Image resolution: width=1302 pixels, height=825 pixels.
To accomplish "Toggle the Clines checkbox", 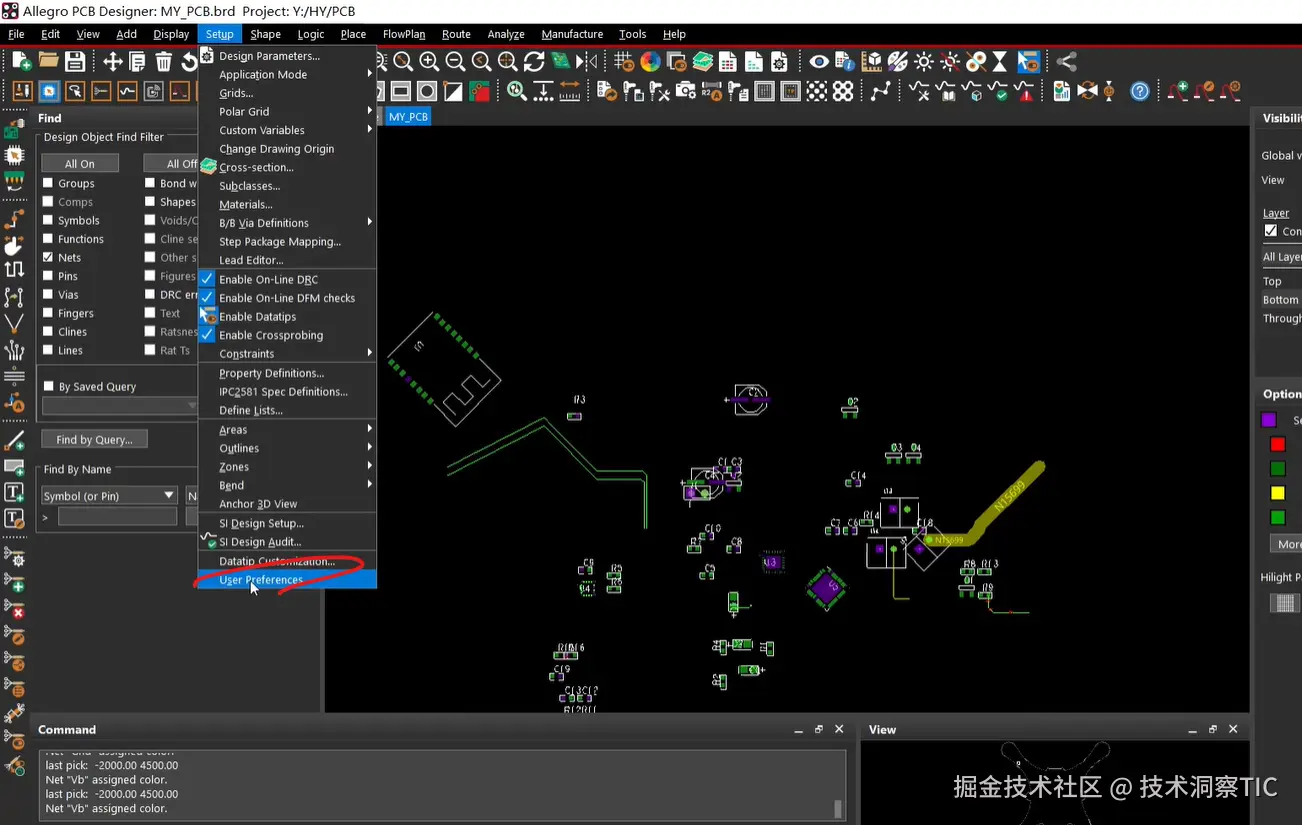I will [48, 332].
